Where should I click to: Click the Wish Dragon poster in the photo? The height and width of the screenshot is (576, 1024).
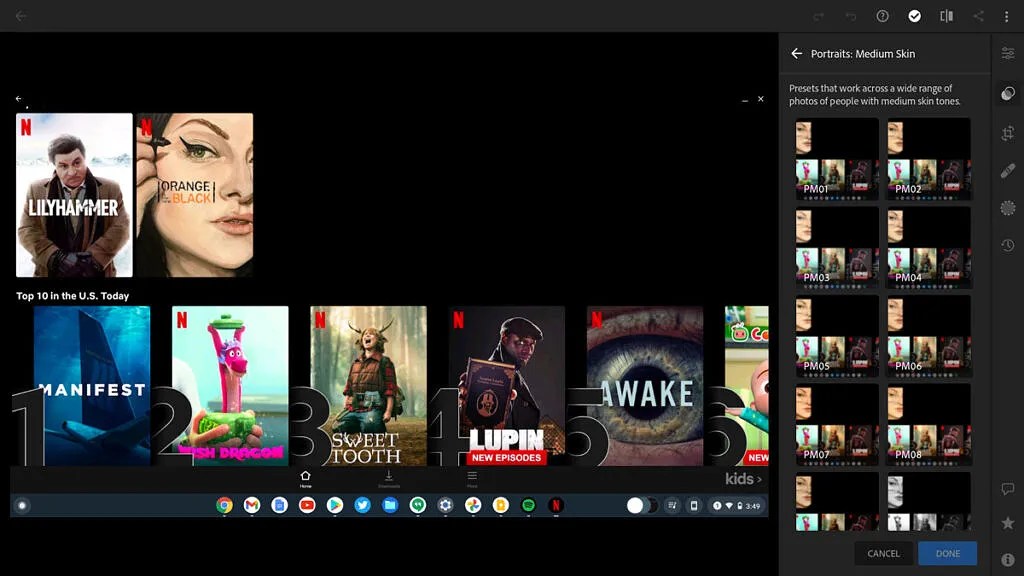pos(230,386)
